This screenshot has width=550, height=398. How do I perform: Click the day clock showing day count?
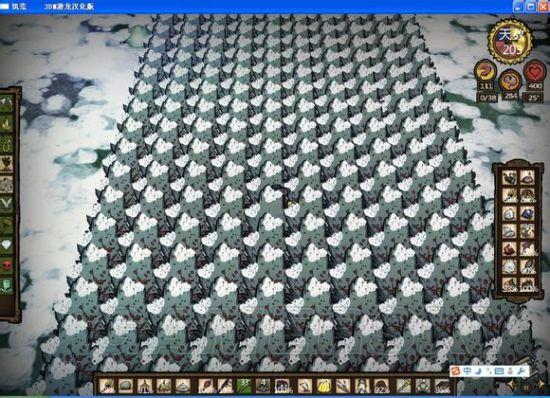(510, 41)
